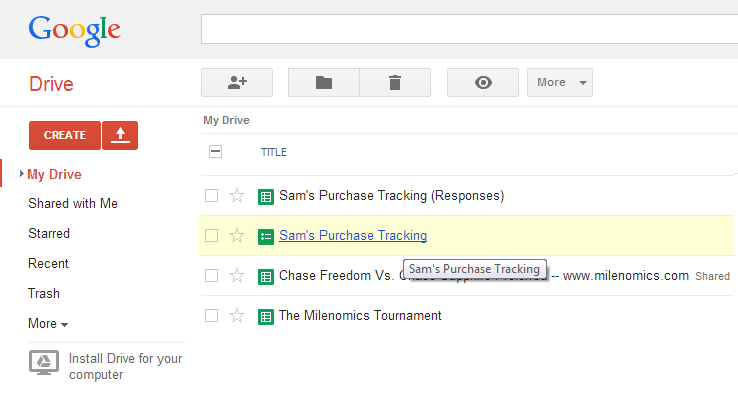
Task: Toggle the select-all checkbox beside TITLE
Action: coord(215,152)
